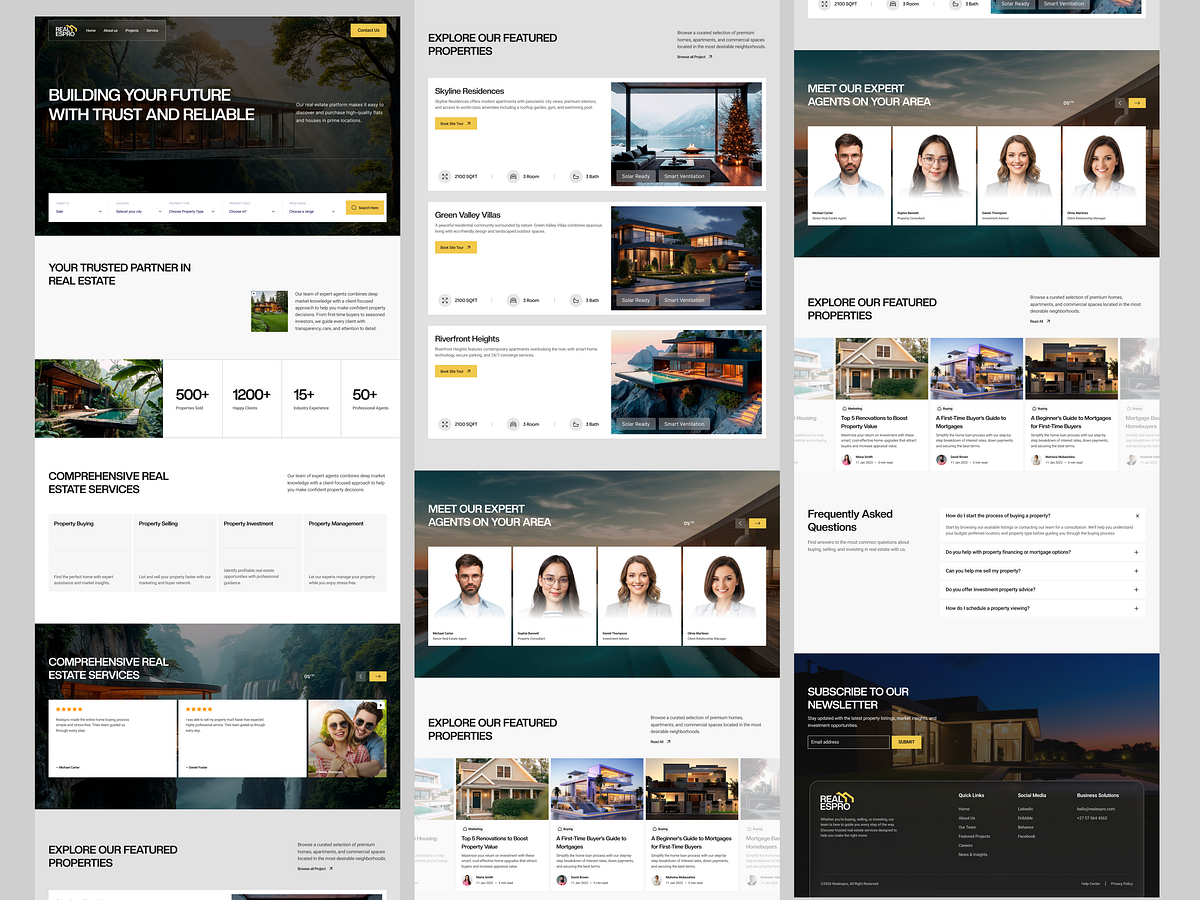Click the bath icon on Green Valley Villas card
Viewport: 1200px width, 900px height.
click(x=576, y=300)
